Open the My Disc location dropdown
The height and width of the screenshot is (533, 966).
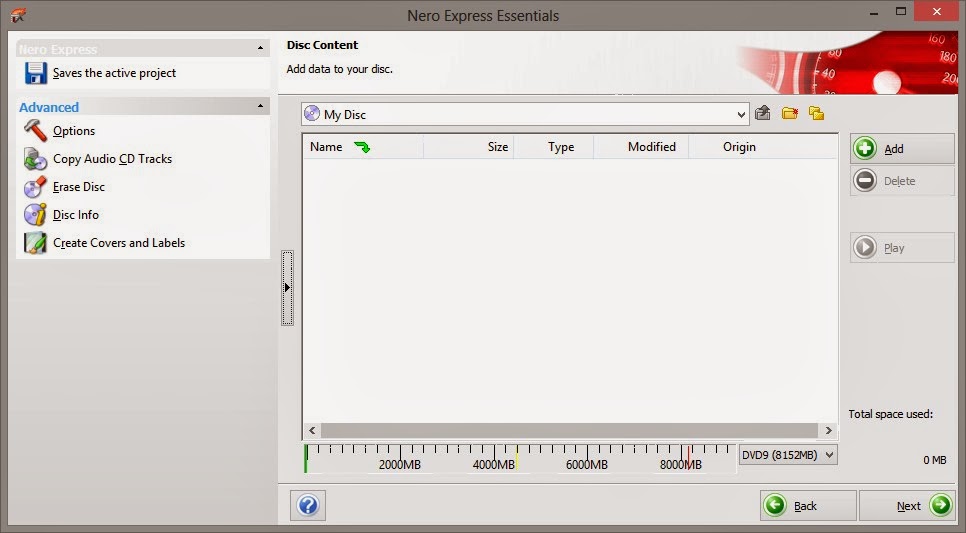(x=741, y=115)
